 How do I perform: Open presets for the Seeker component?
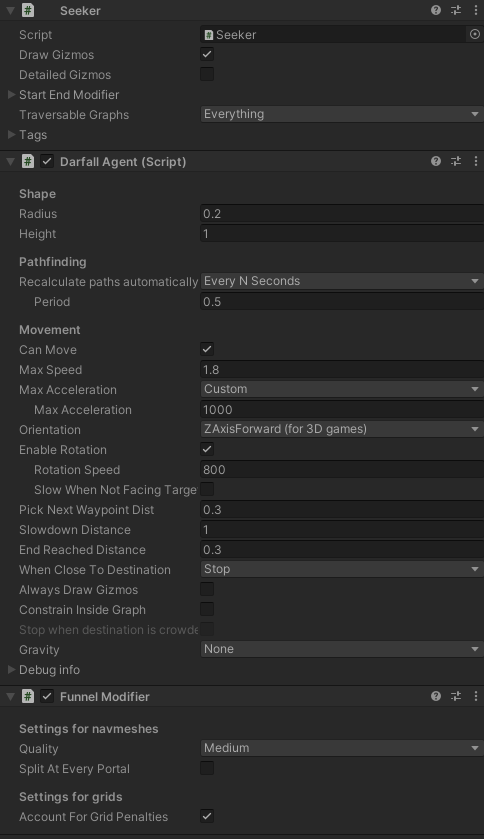click(456, 10)
